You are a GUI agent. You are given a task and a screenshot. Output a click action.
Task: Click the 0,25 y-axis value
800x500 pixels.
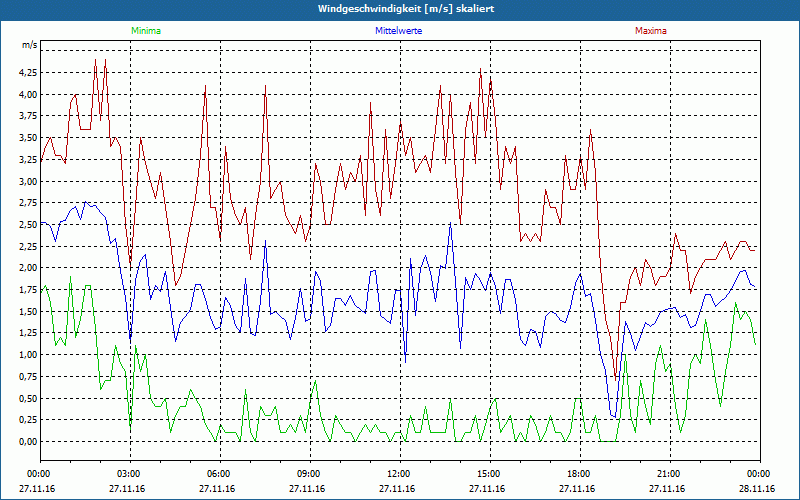(x=29, y=420)
